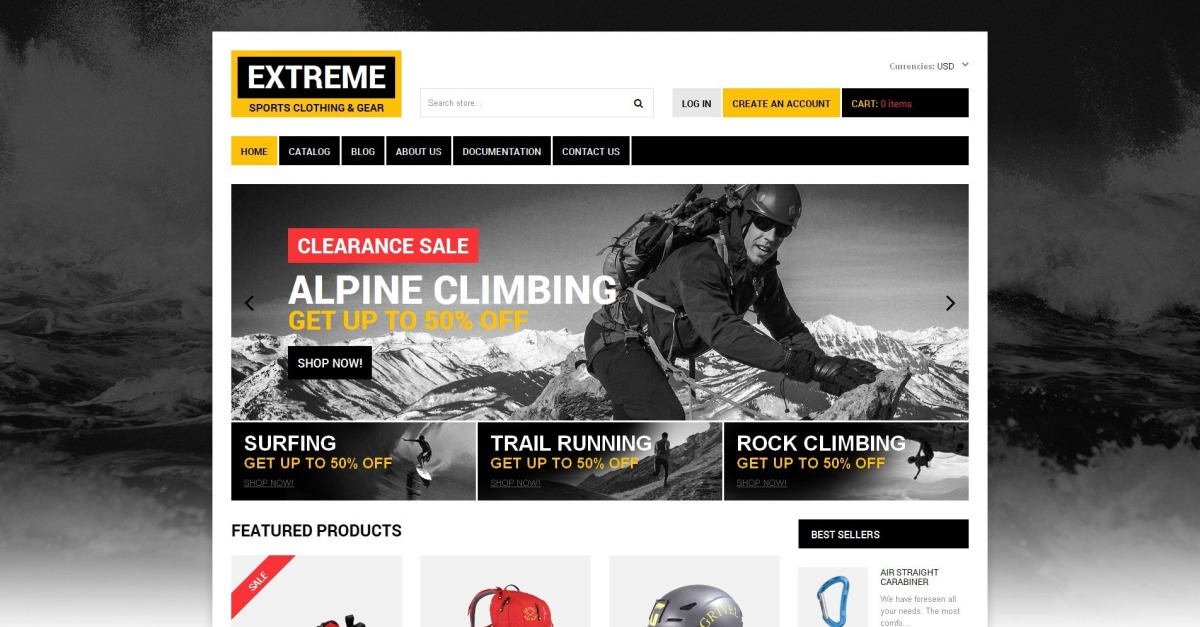The width and height of the screenshot is (1200, 627).
Task: Expand the Currencies USD dropdown
Action: tap(929, 66)
